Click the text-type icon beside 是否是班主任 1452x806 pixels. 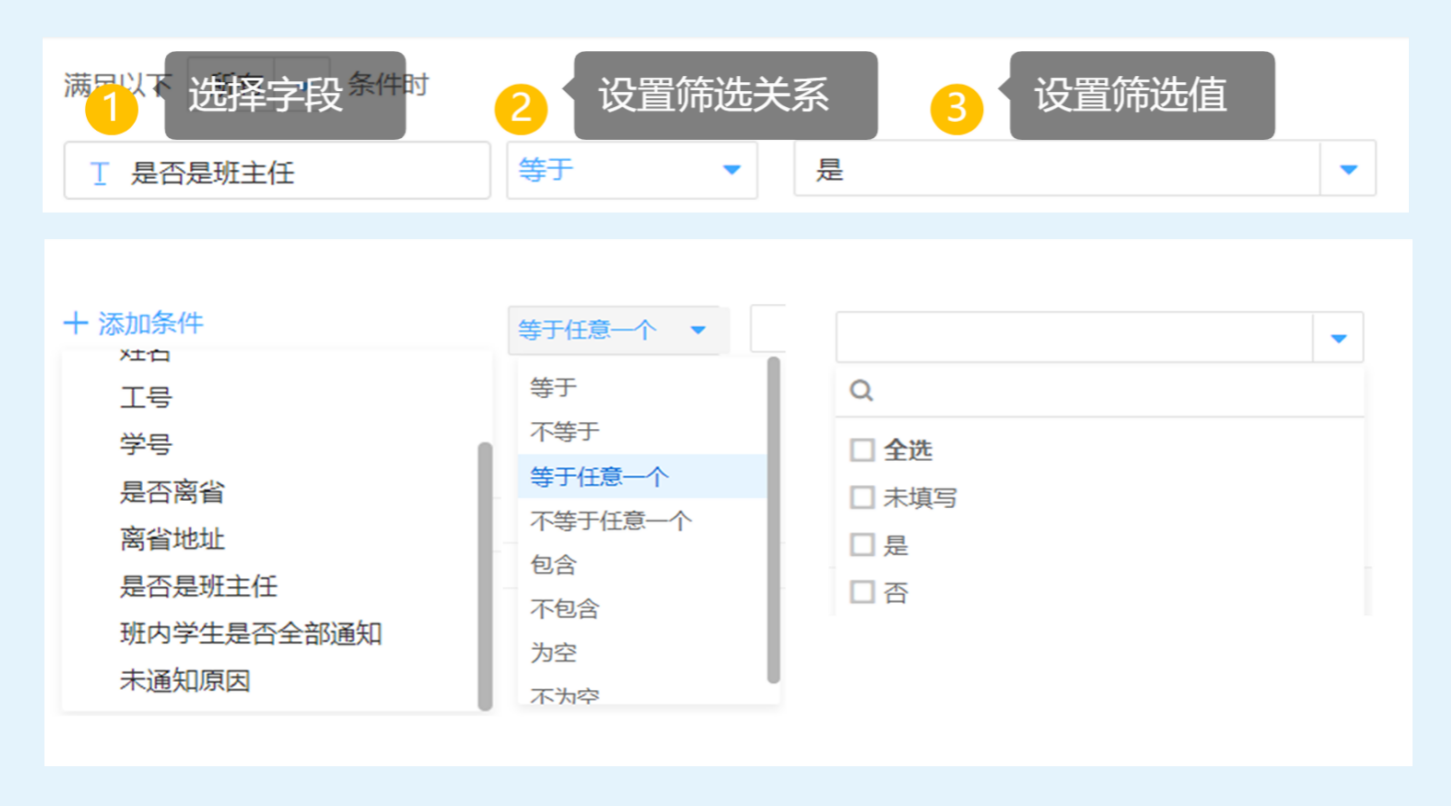coord(99,173)
